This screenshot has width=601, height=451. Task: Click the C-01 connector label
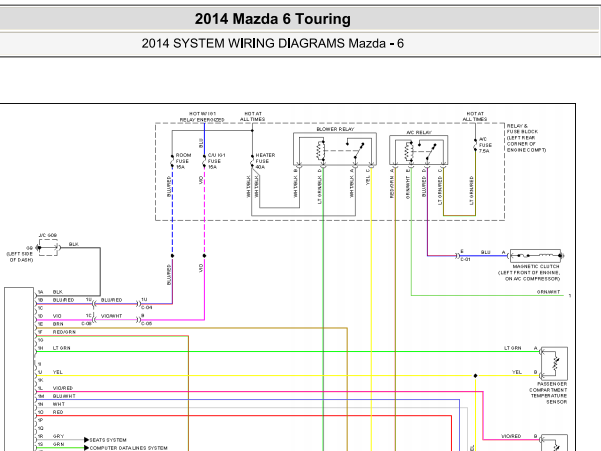[x=465, y=259]
